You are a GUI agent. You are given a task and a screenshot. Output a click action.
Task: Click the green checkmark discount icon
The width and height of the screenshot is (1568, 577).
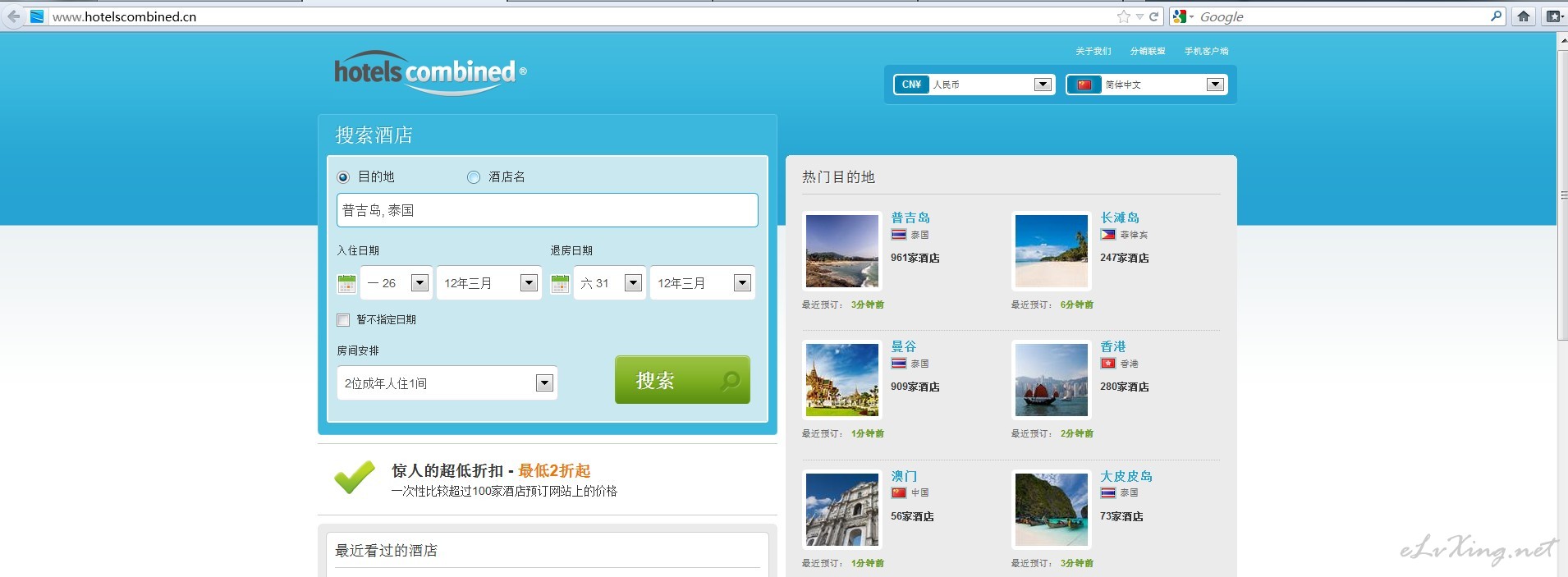(x=355, y=478)
